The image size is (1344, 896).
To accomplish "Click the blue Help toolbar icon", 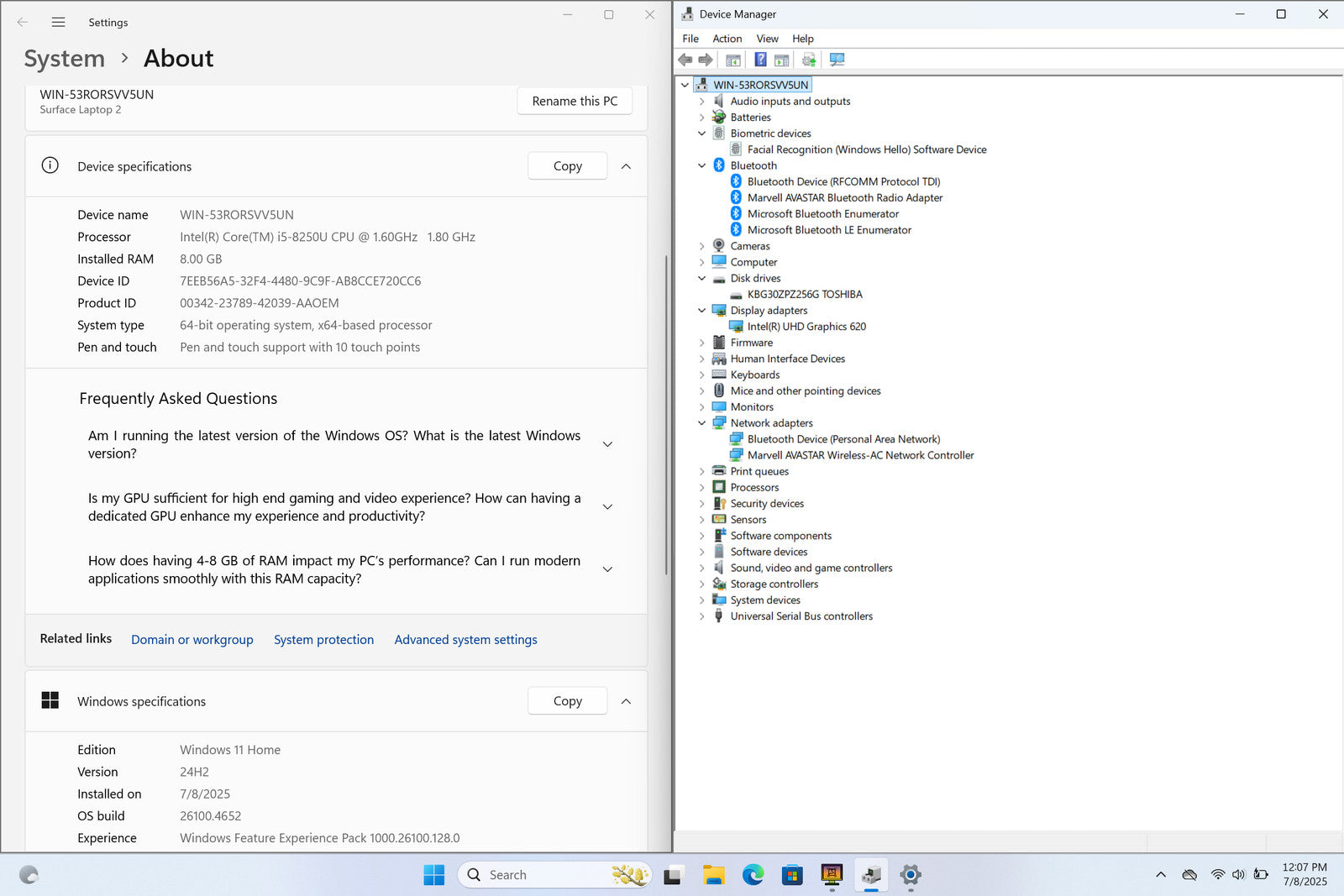I will [760, 60].
